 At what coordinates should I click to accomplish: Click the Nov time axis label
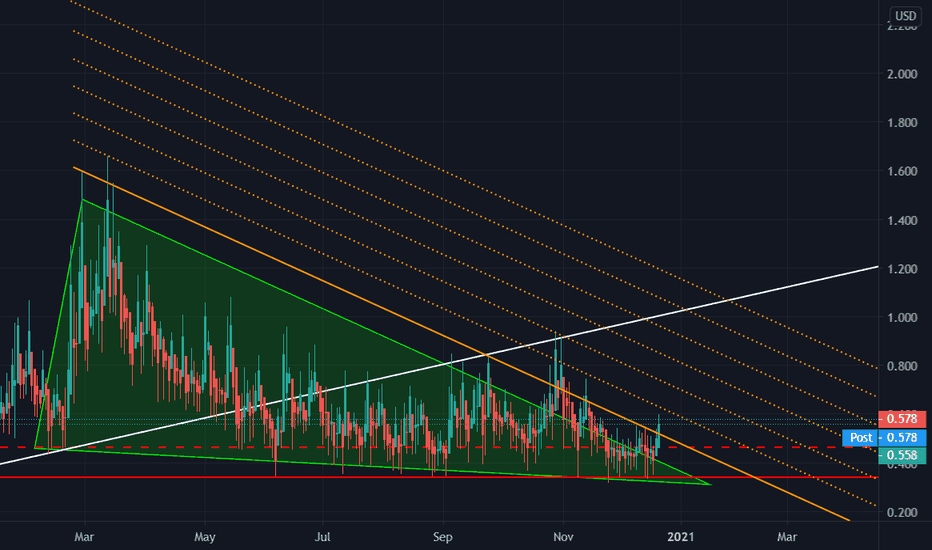click(x=563, y=537)
